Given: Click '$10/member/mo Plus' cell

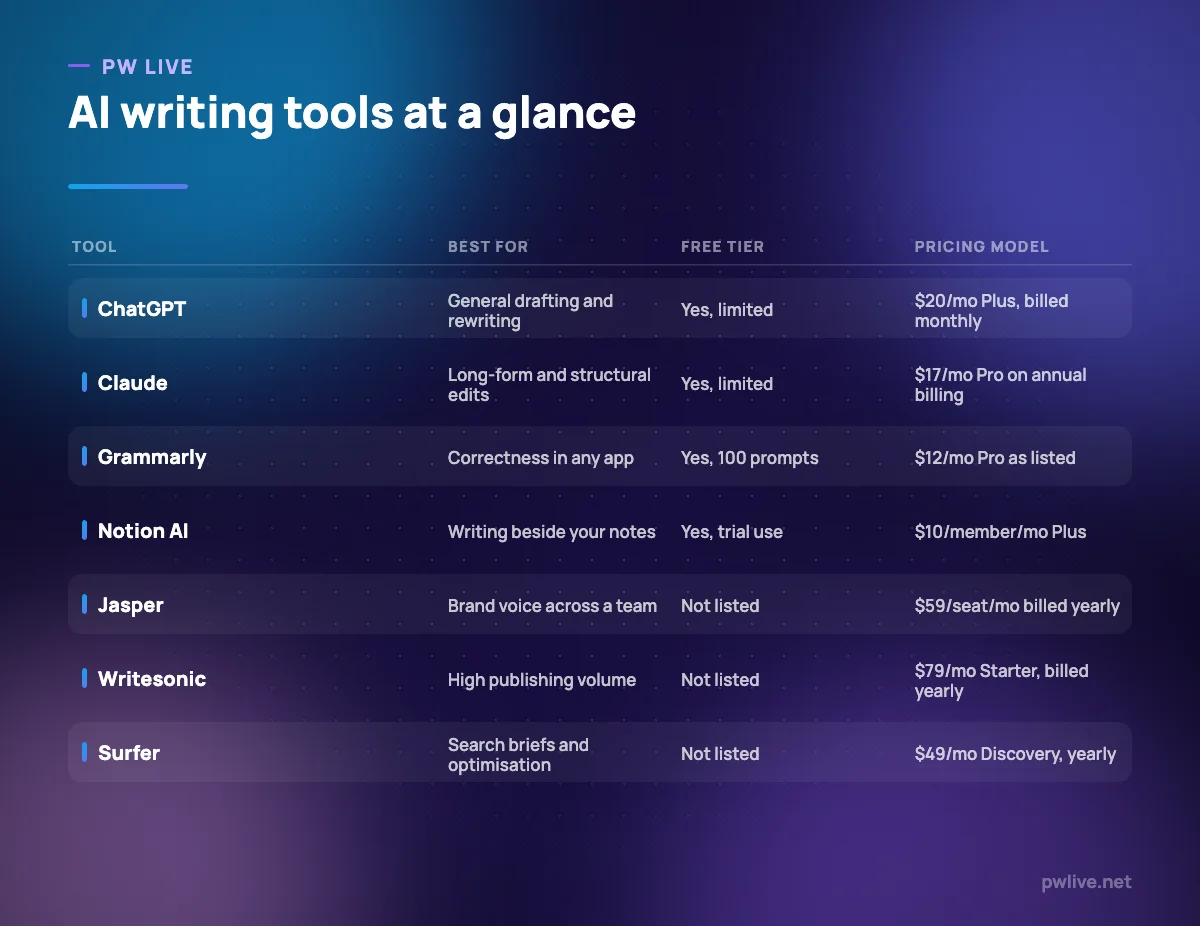Looking at the screenshot, I should tap(1001, 532).
